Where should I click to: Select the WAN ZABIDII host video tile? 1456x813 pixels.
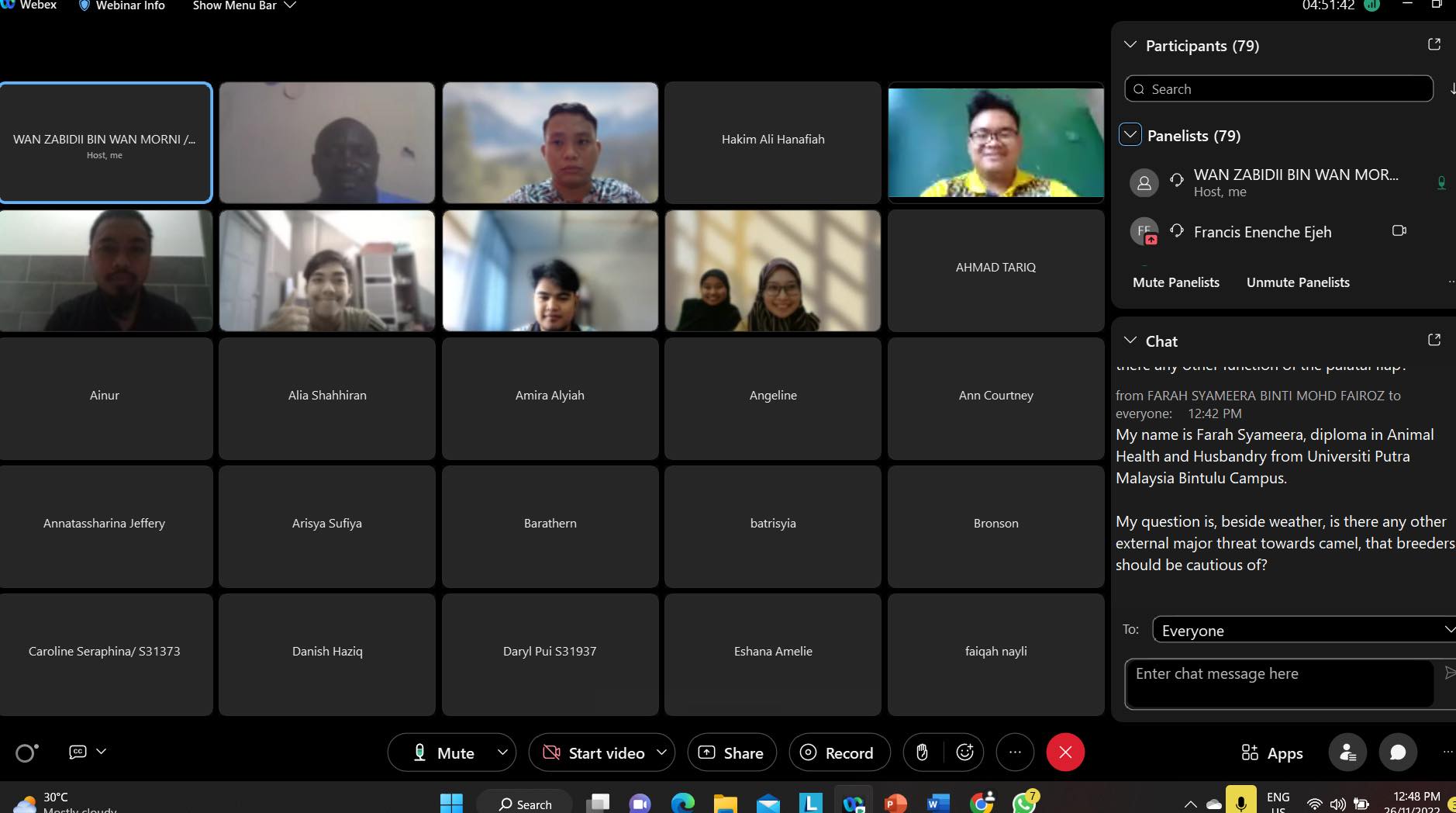[105, 143]
